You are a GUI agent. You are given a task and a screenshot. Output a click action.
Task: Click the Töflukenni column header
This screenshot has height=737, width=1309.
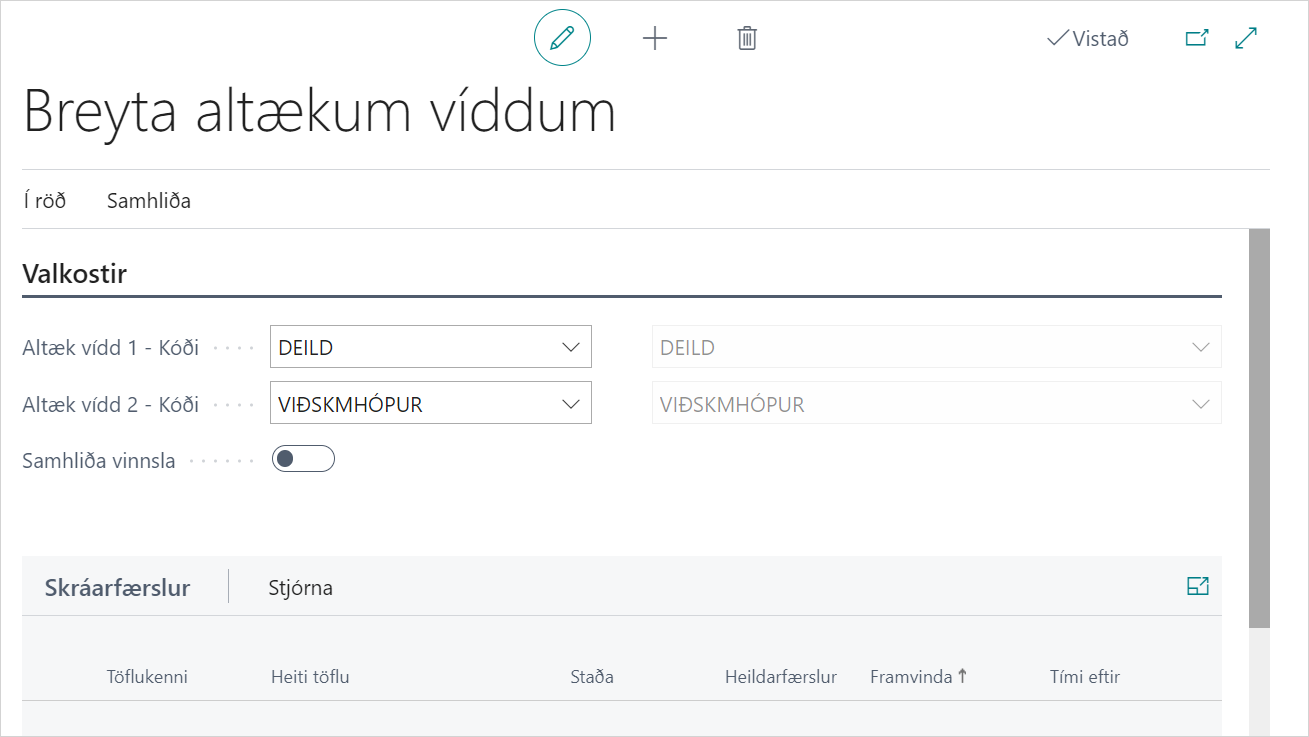pyautogui.click(x=147, y=677)
